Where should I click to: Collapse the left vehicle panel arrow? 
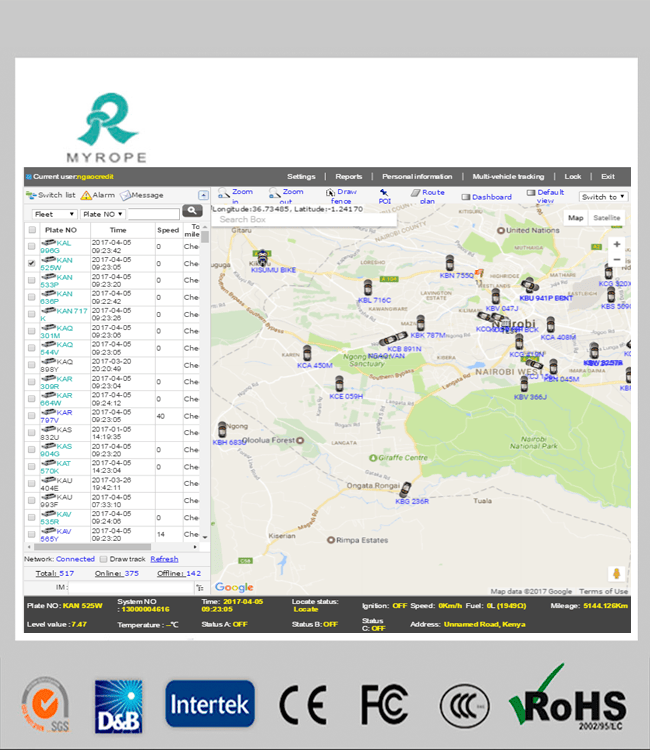(x=203, y=195)
